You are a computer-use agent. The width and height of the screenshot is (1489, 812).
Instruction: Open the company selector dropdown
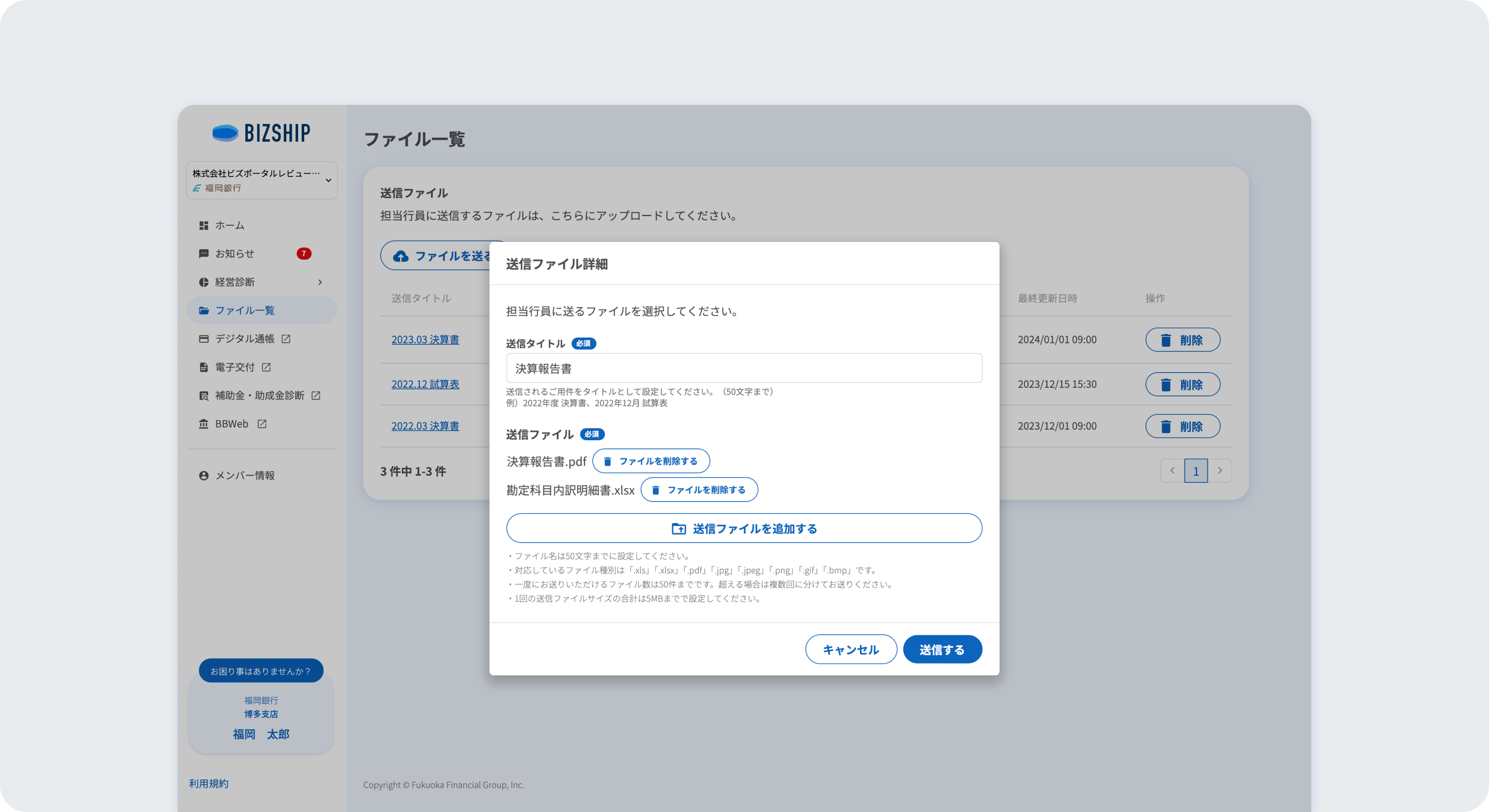coord(262,180)
